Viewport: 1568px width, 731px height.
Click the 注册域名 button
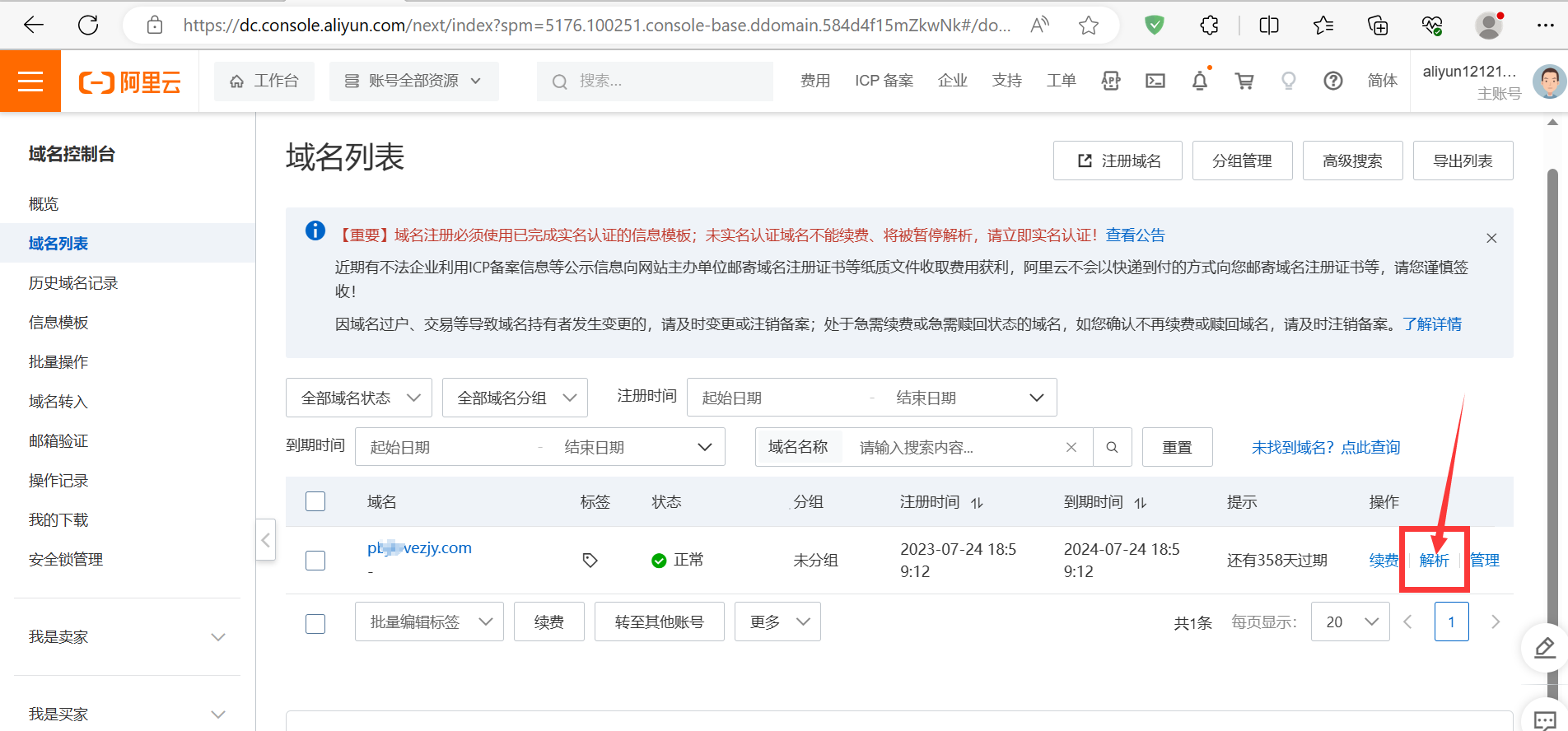click(x=1118, y=161)
